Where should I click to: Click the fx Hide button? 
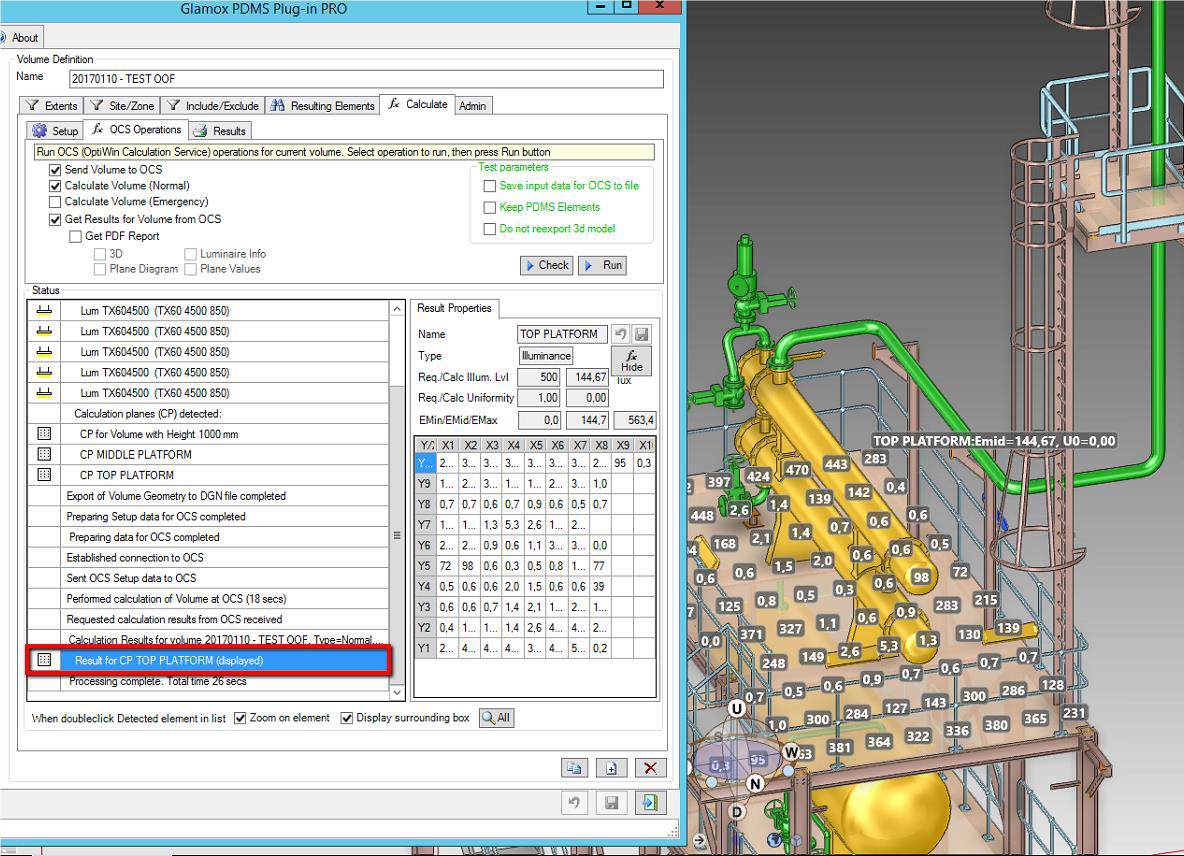[631, 361]
